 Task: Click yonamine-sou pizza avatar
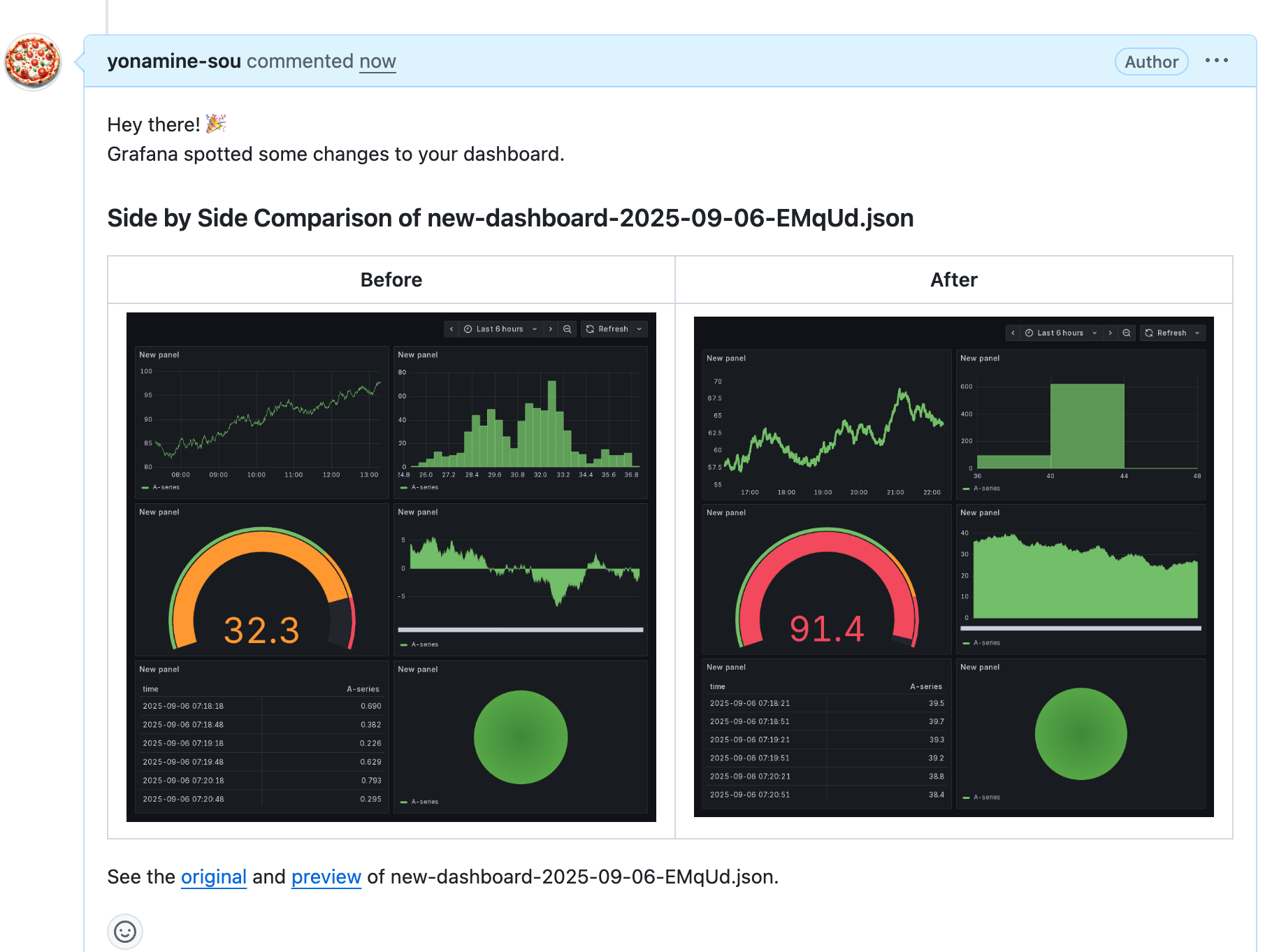33,62
